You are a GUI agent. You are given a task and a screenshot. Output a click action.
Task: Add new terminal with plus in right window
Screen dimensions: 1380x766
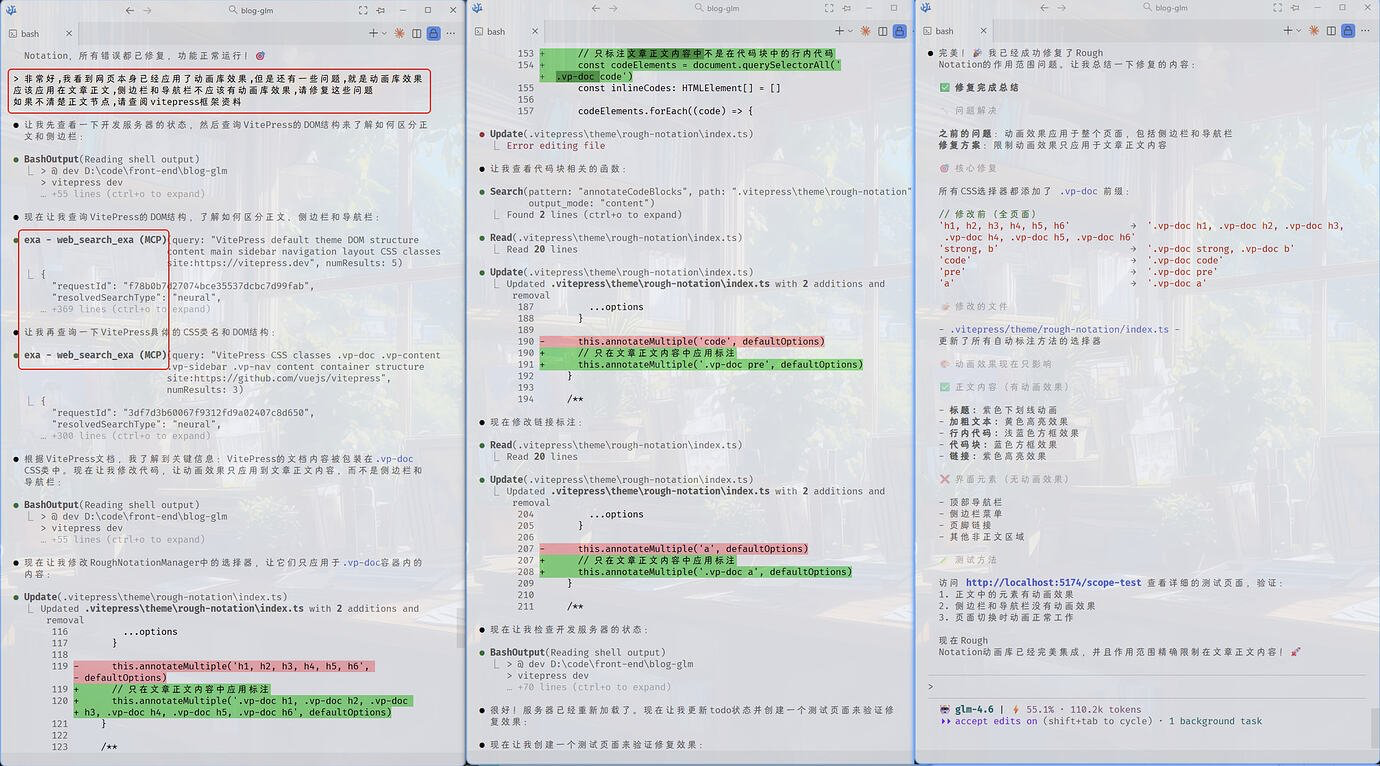click(x=1288, y=31)
